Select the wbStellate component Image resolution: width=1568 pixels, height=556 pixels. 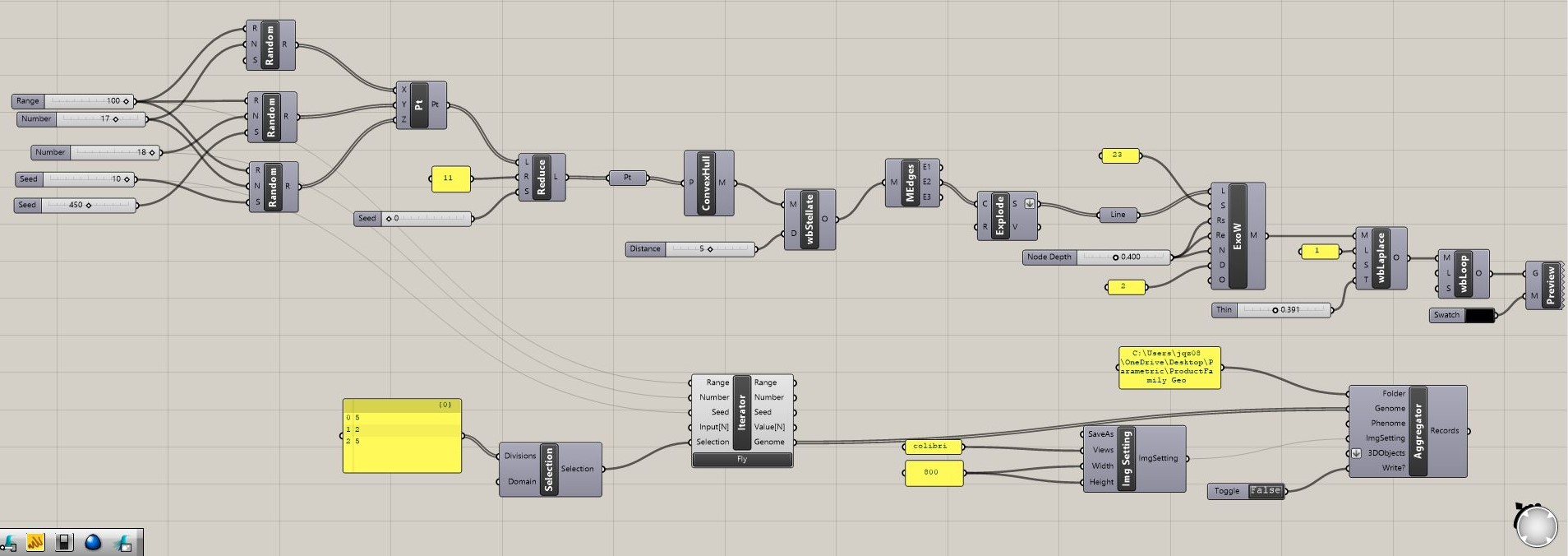[809, 220]
